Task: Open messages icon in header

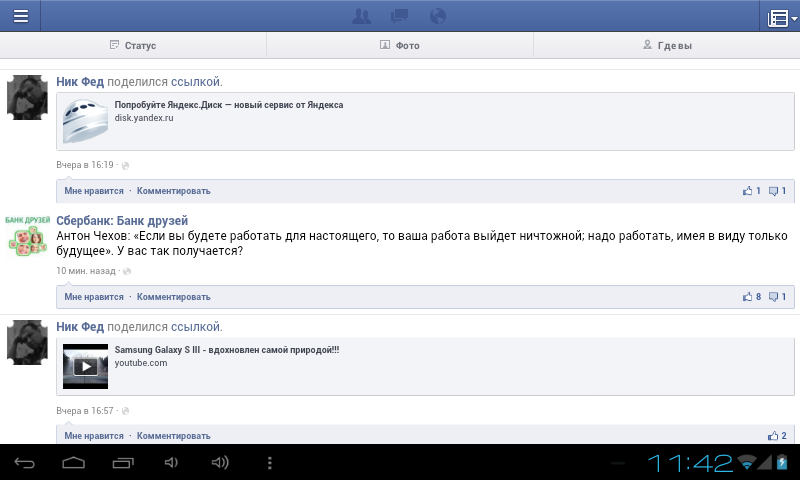Action: coord(400,16)
